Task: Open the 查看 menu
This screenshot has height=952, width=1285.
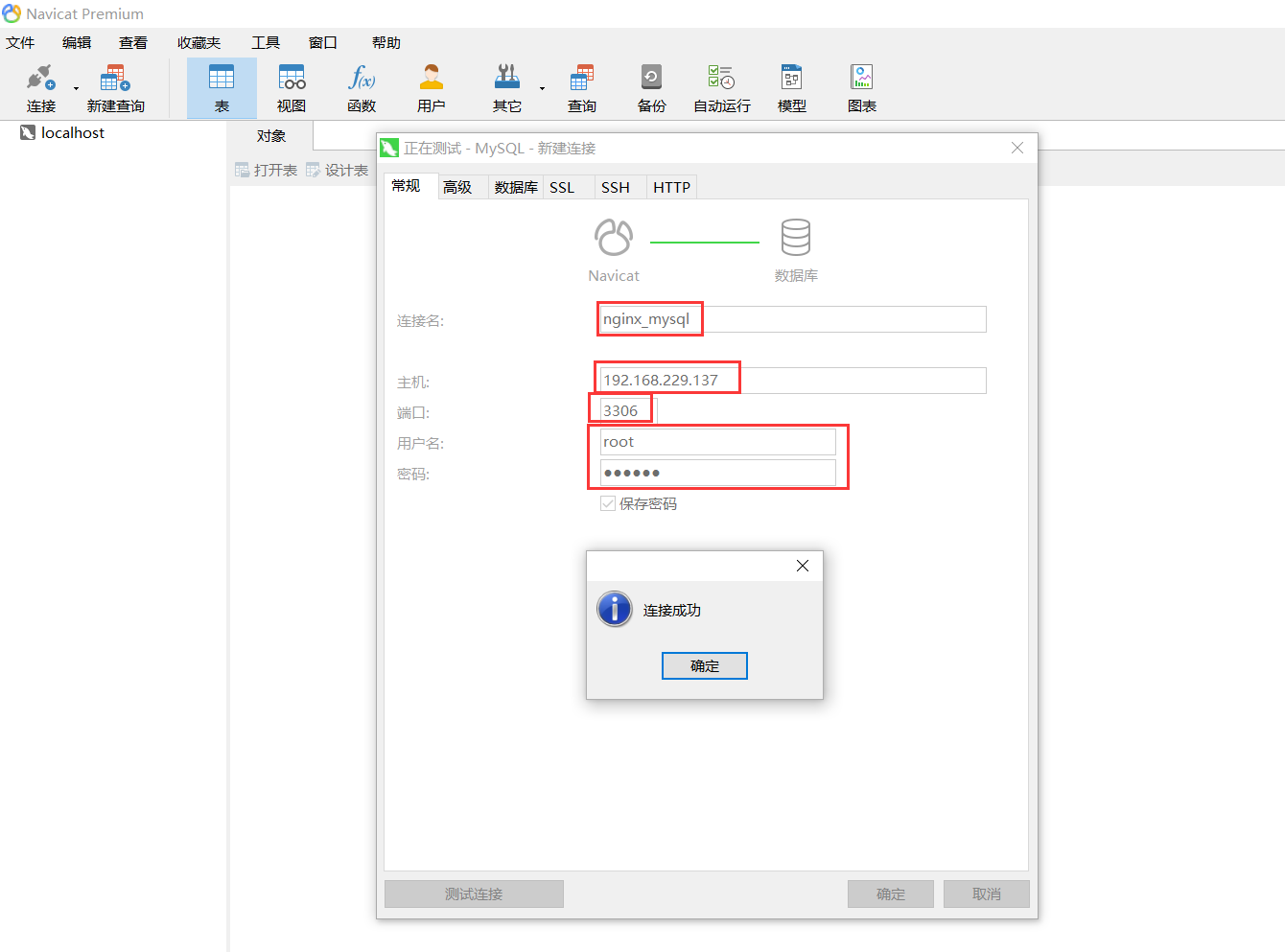Action: pos(133,42)
